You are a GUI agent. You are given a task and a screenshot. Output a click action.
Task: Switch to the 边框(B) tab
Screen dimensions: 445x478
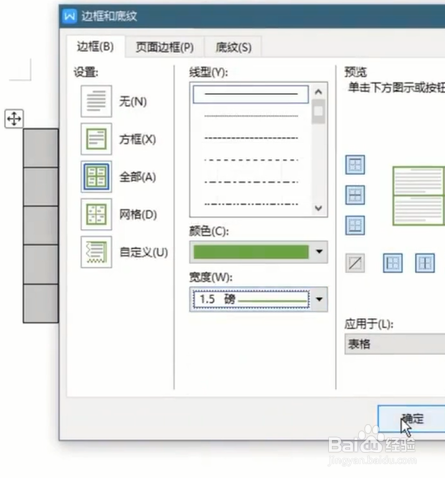[x=95, y=47]
